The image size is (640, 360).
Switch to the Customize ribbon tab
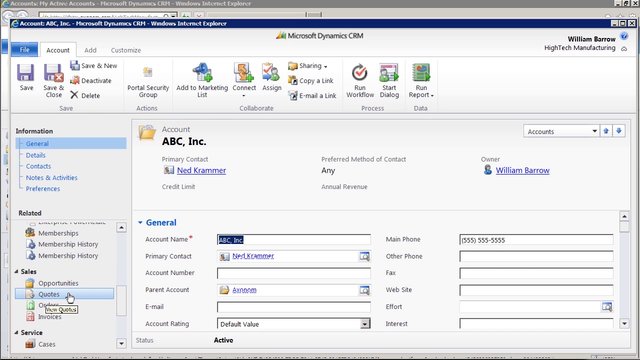[x=126, y=50]
